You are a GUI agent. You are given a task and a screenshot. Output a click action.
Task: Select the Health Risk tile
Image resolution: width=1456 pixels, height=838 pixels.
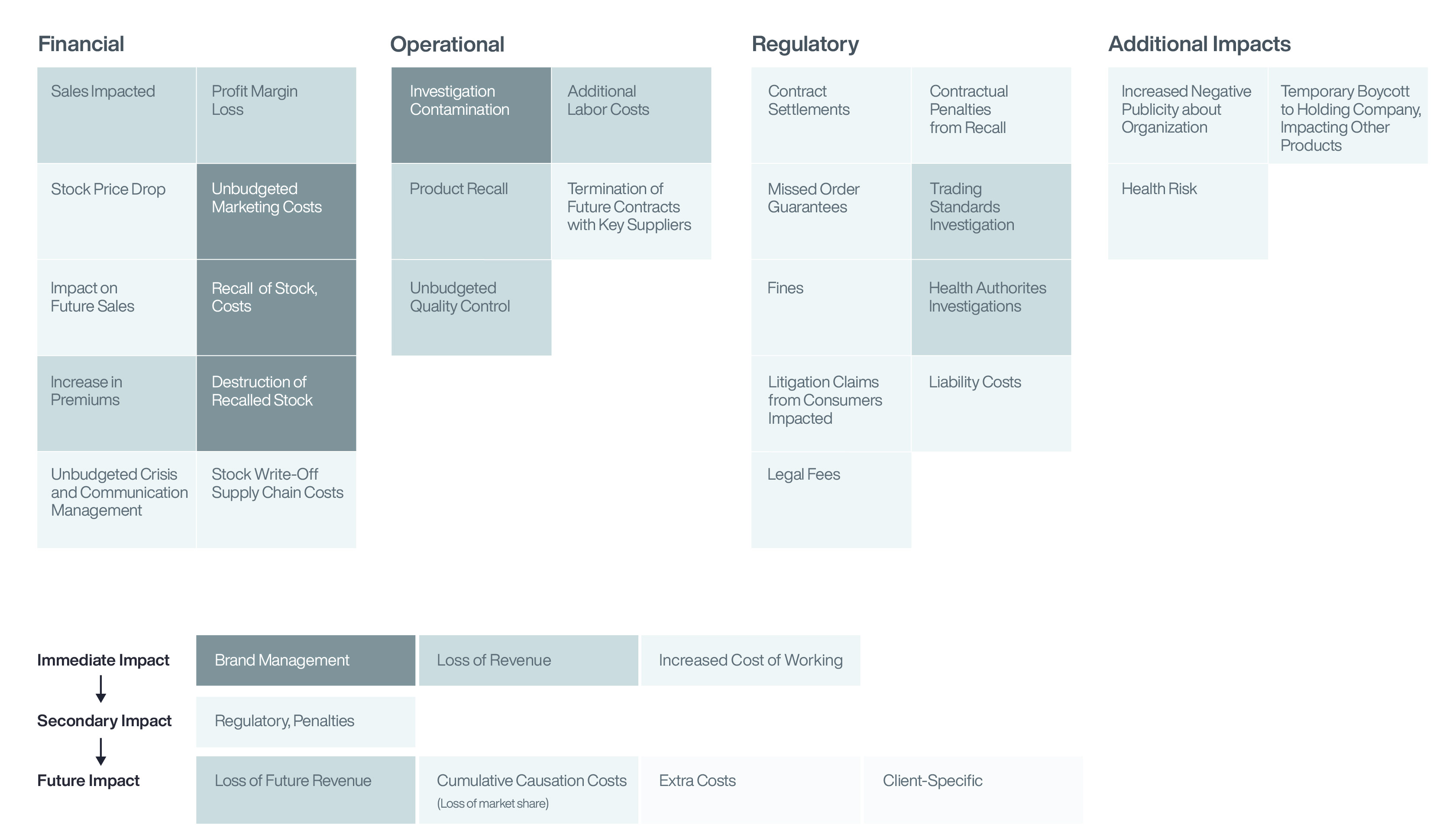(x=1187, y=211)
